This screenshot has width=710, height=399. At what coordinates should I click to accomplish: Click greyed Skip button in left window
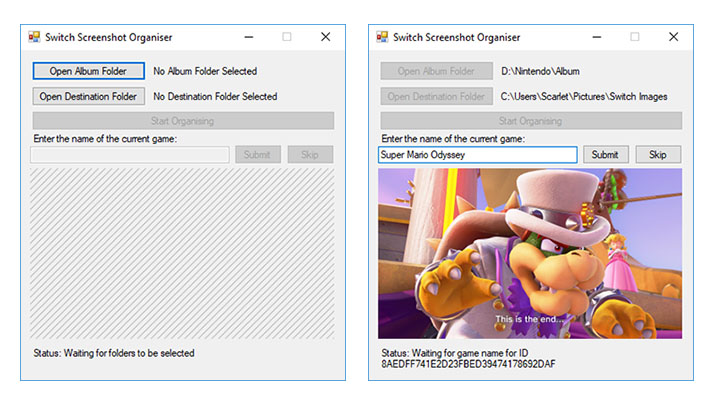[x=310, y=154]
